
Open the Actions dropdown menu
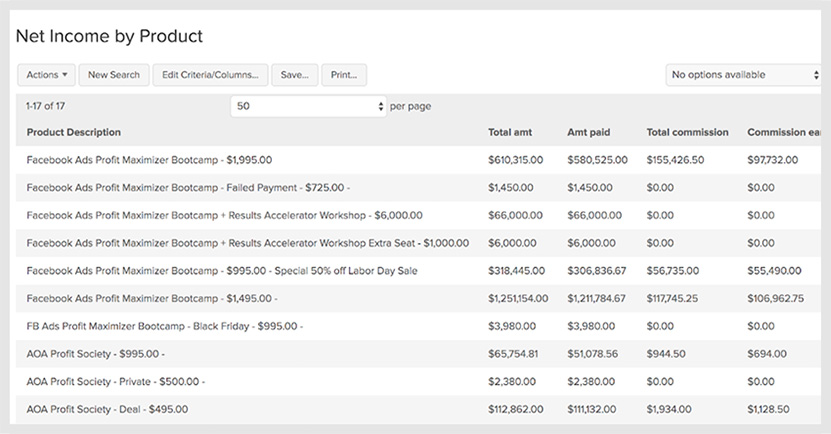47,75
